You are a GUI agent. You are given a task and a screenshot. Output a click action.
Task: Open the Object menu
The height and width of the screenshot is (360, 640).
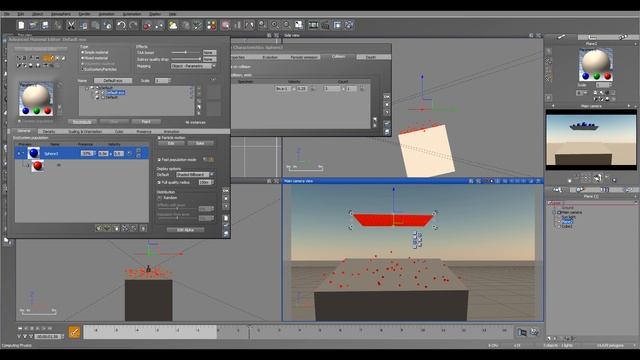(38, 14)
